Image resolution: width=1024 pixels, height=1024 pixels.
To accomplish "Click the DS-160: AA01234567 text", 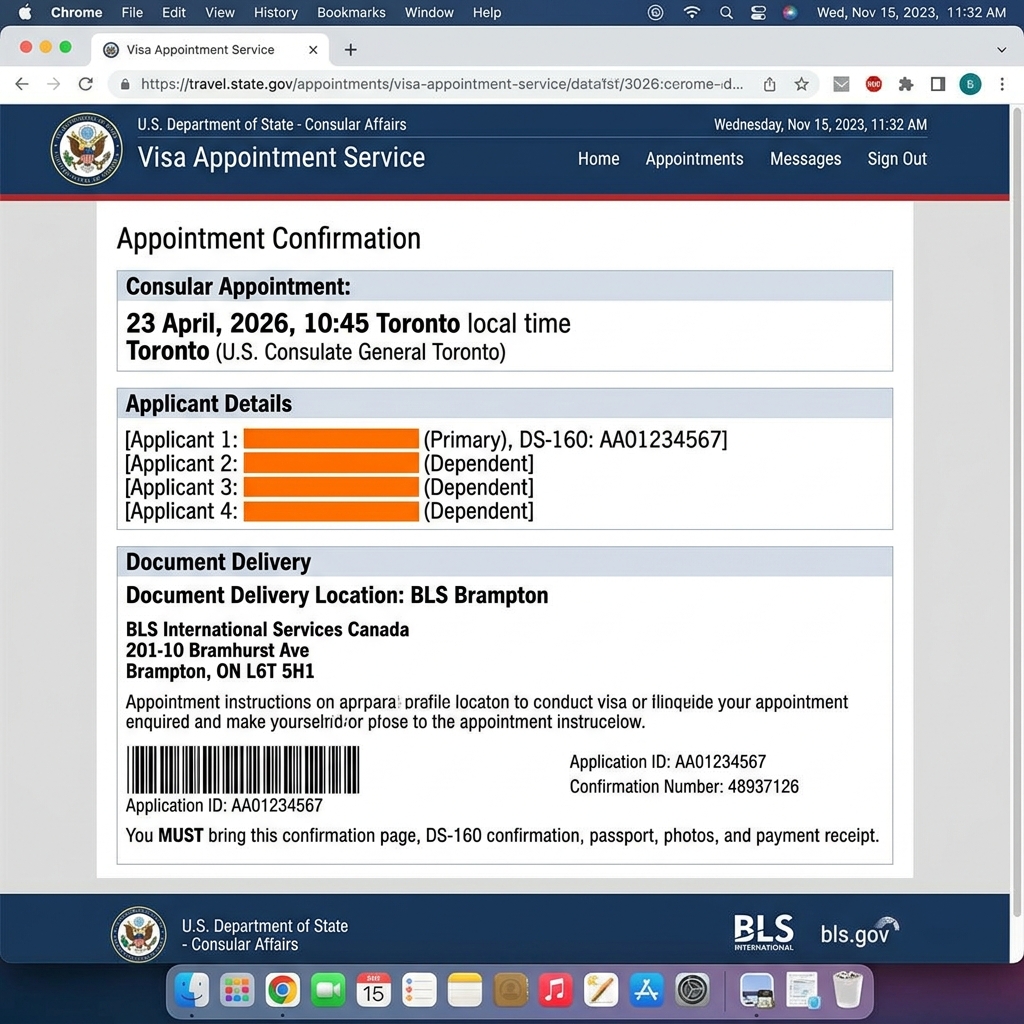I will (622, 440).
